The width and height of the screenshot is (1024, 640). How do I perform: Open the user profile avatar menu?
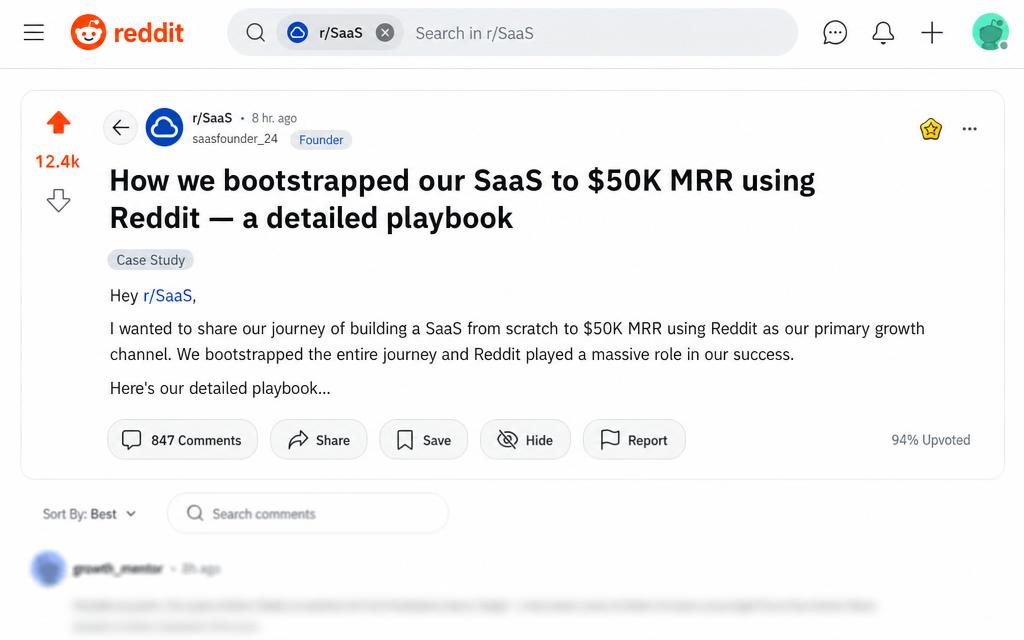pyautogui.click(x=990, y=32)
